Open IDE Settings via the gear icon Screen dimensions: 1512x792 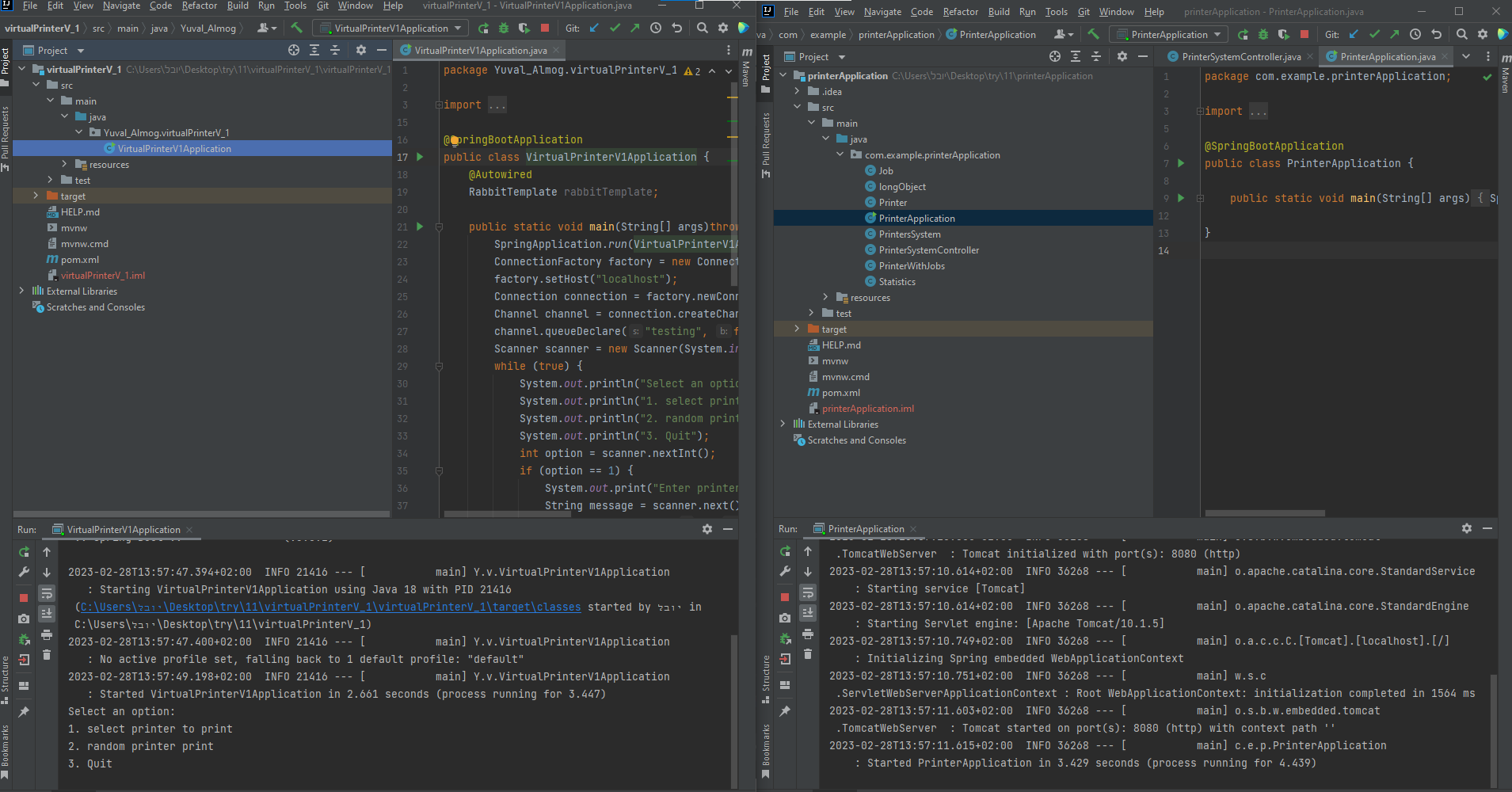pyautogui.click(x=722, y=27)
